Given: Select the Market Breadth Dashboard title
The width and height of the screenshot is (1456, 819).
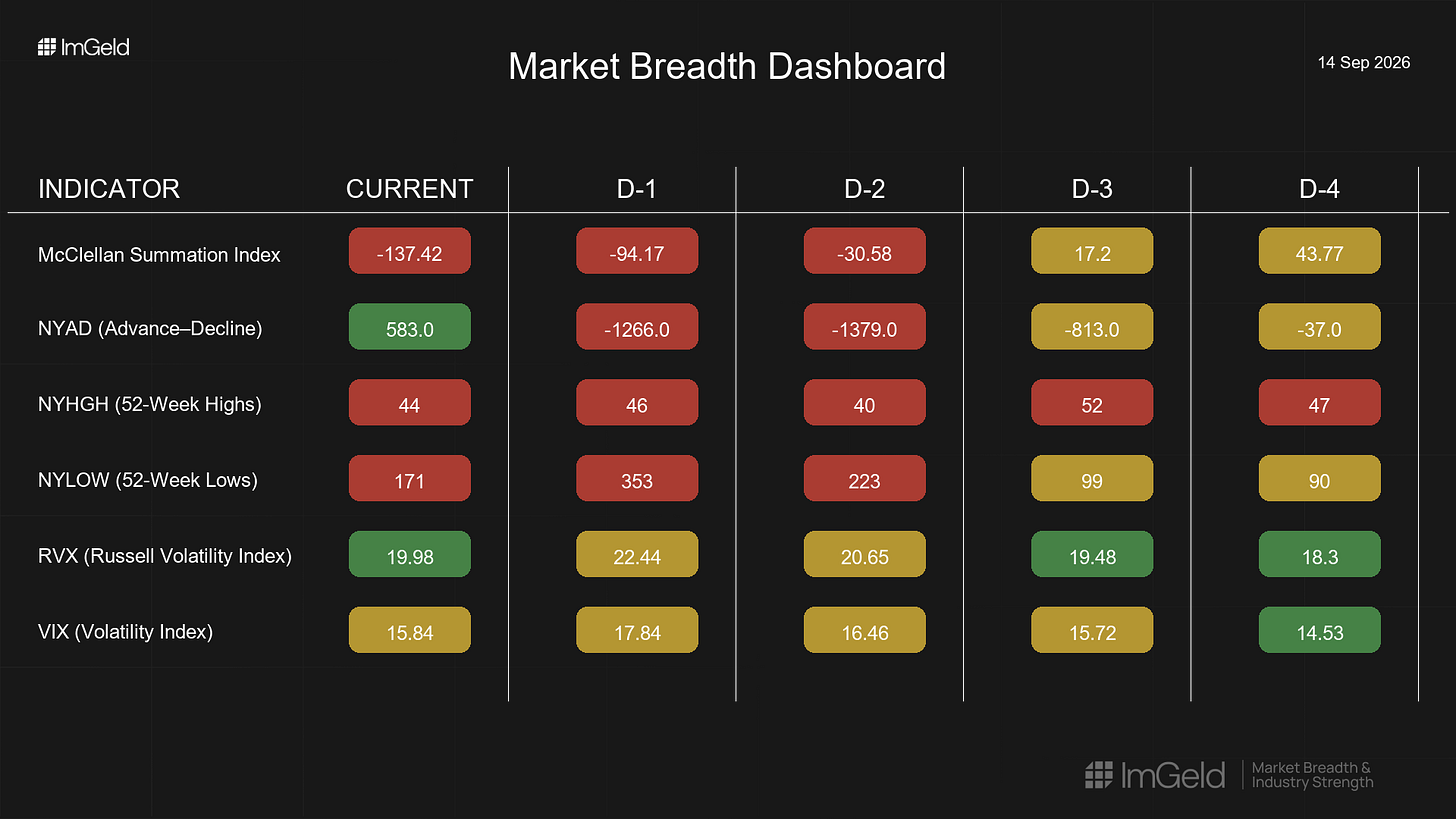Looking at the screenshot, I should [x=727, y=66].
